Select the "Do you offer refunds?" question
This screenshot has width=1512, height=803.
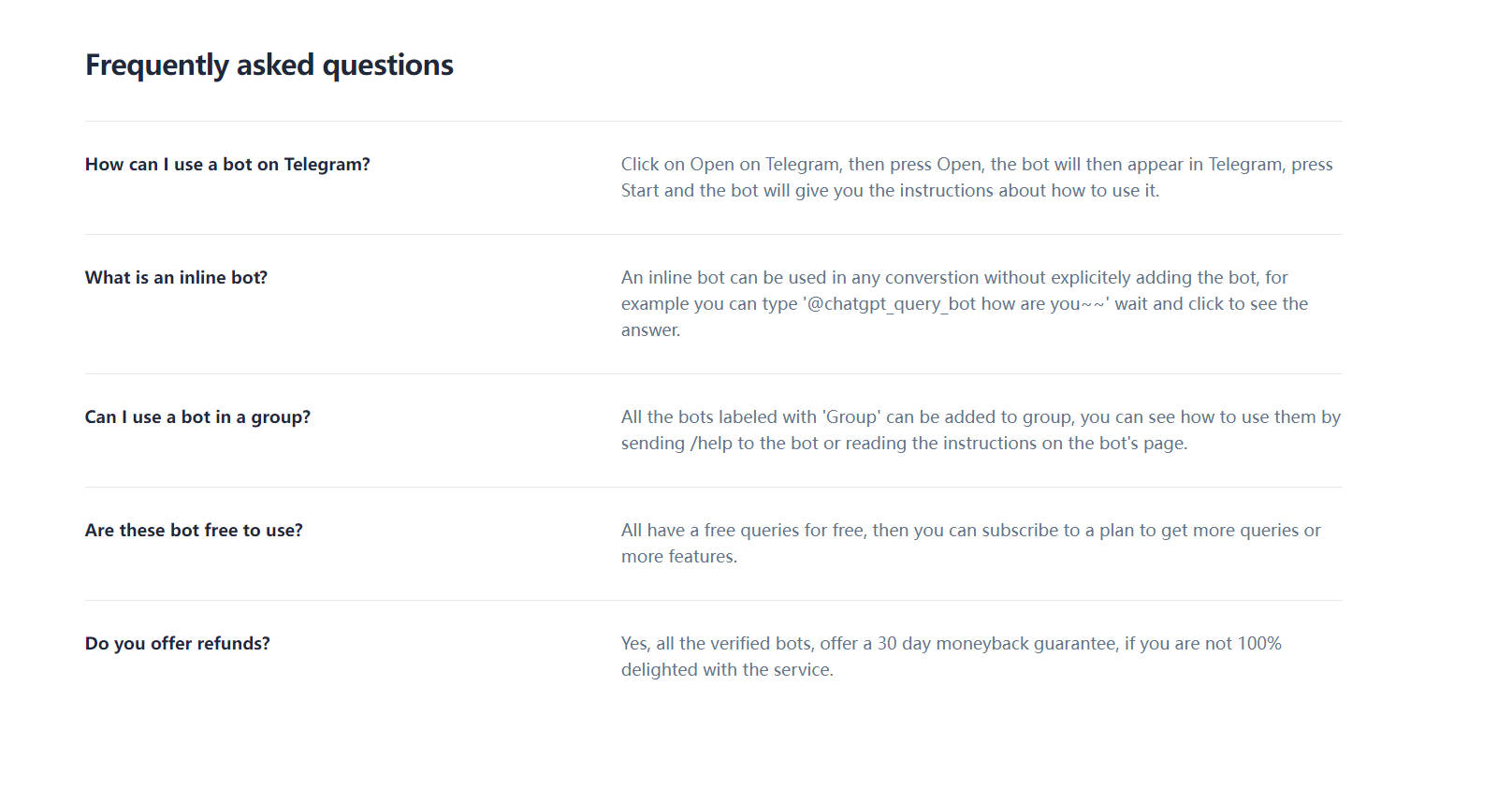tap(178, 644)
